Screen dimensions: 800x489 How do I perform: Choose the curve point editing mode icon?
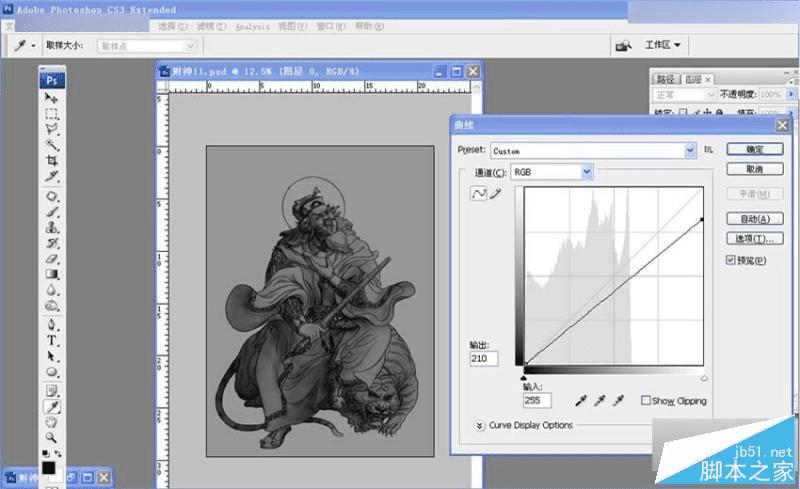(477, 194)
